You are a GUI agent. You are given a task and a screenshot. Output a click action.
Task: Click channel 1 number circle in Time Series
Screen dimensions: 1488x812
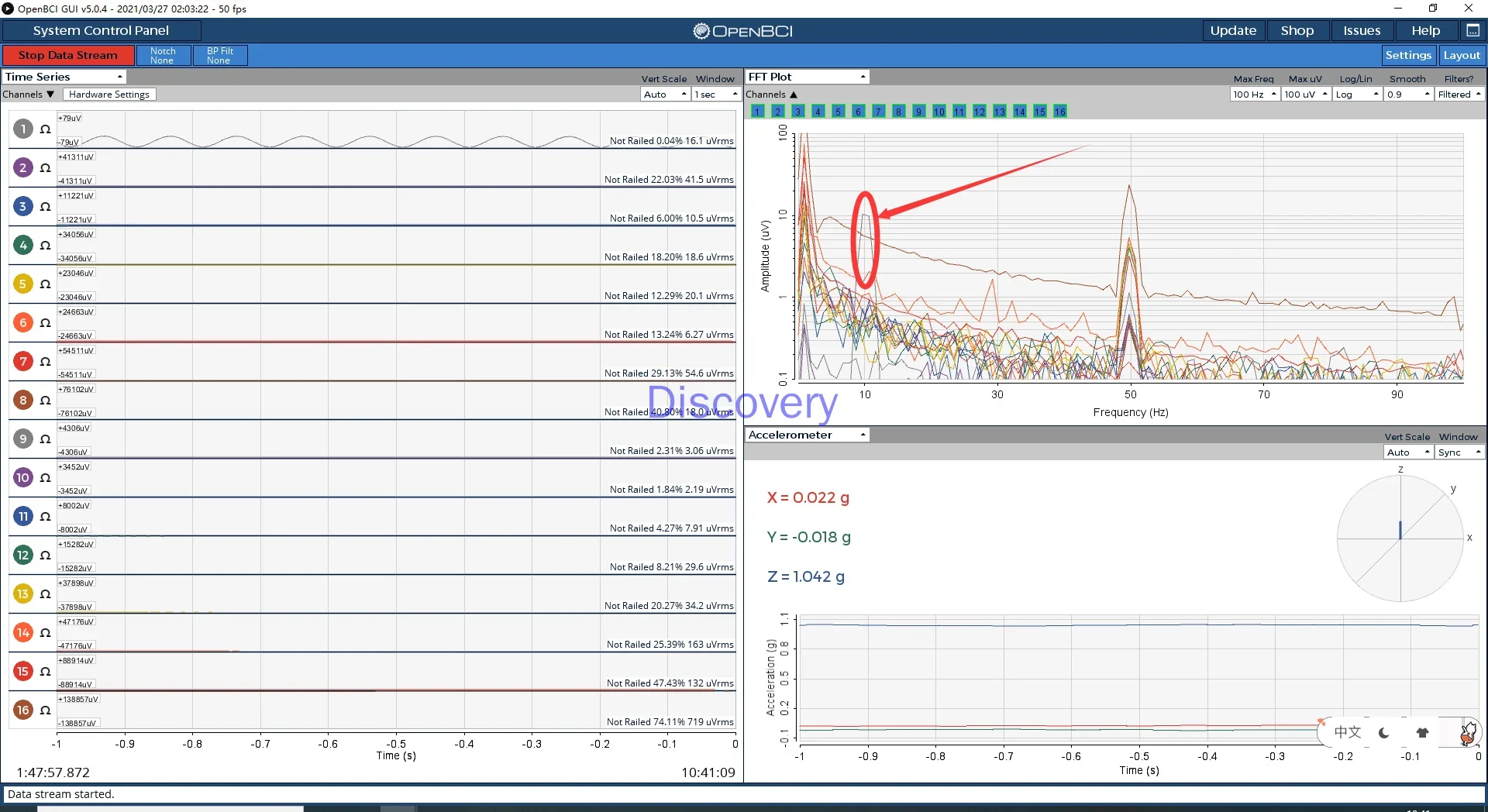click(x=23, y=129)
